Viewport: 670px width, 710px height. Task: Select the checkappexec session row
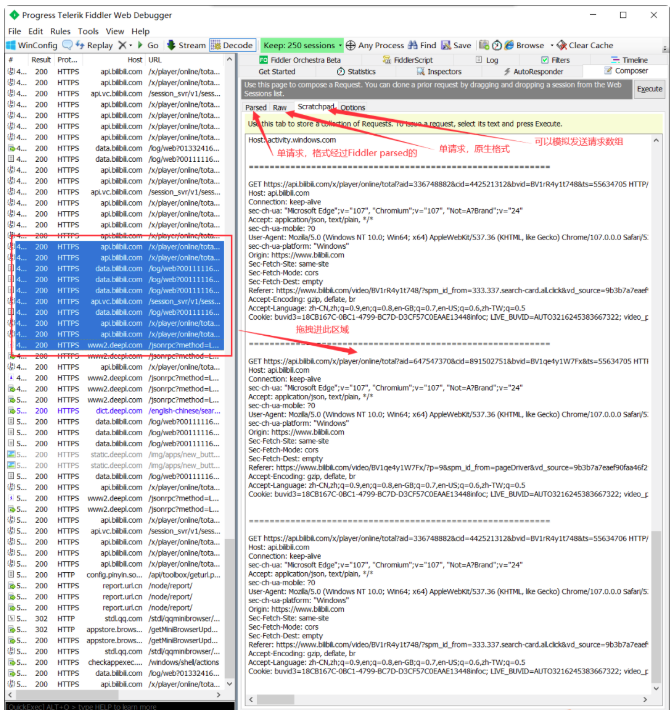pyautogui.click(x=115, y=662)
